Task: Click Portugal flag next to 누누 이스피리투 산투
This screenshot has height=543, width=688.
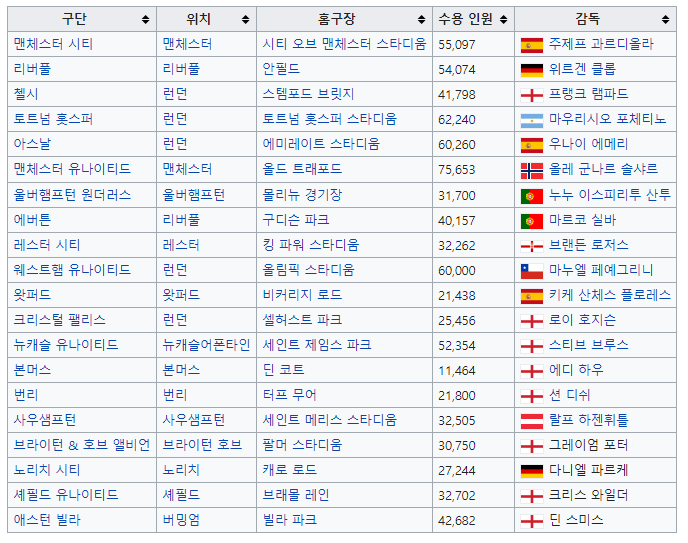Action: coord(532,196)
